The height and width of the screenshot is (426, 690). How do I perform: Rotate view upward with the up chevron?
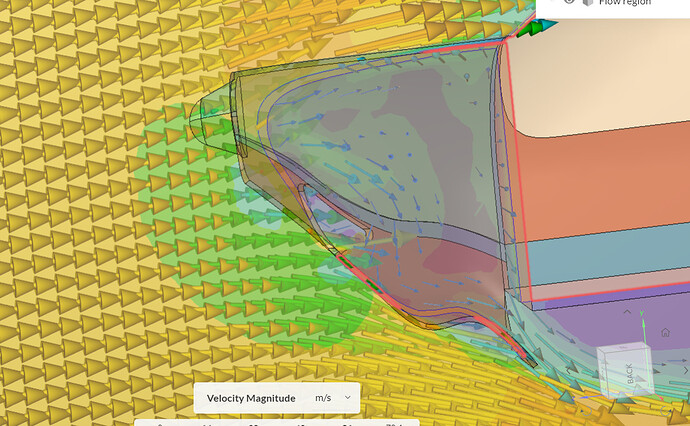pyautogui.click(x=627, y=312)
